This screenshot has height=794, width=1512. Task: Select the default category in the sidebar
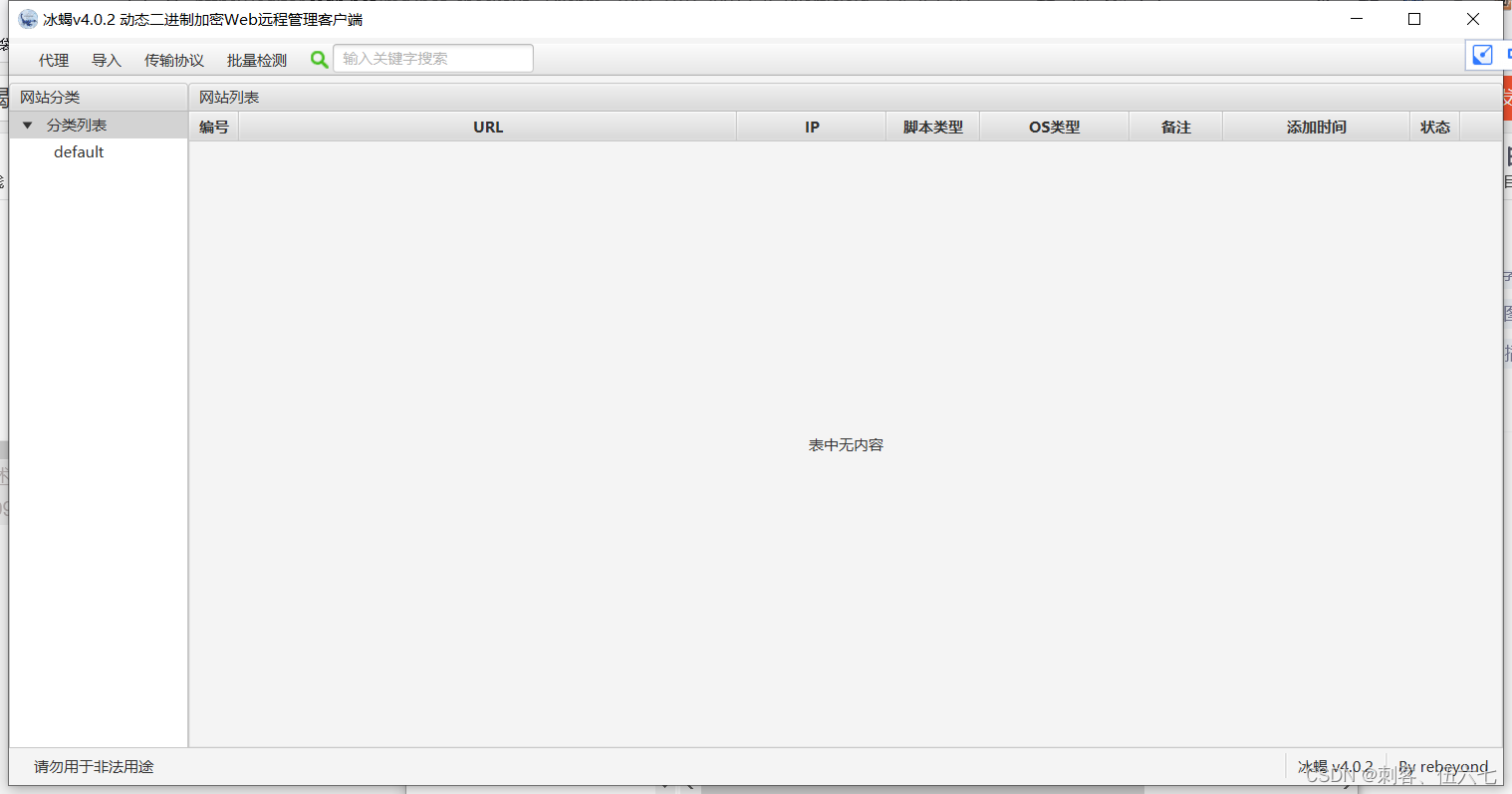79,151
